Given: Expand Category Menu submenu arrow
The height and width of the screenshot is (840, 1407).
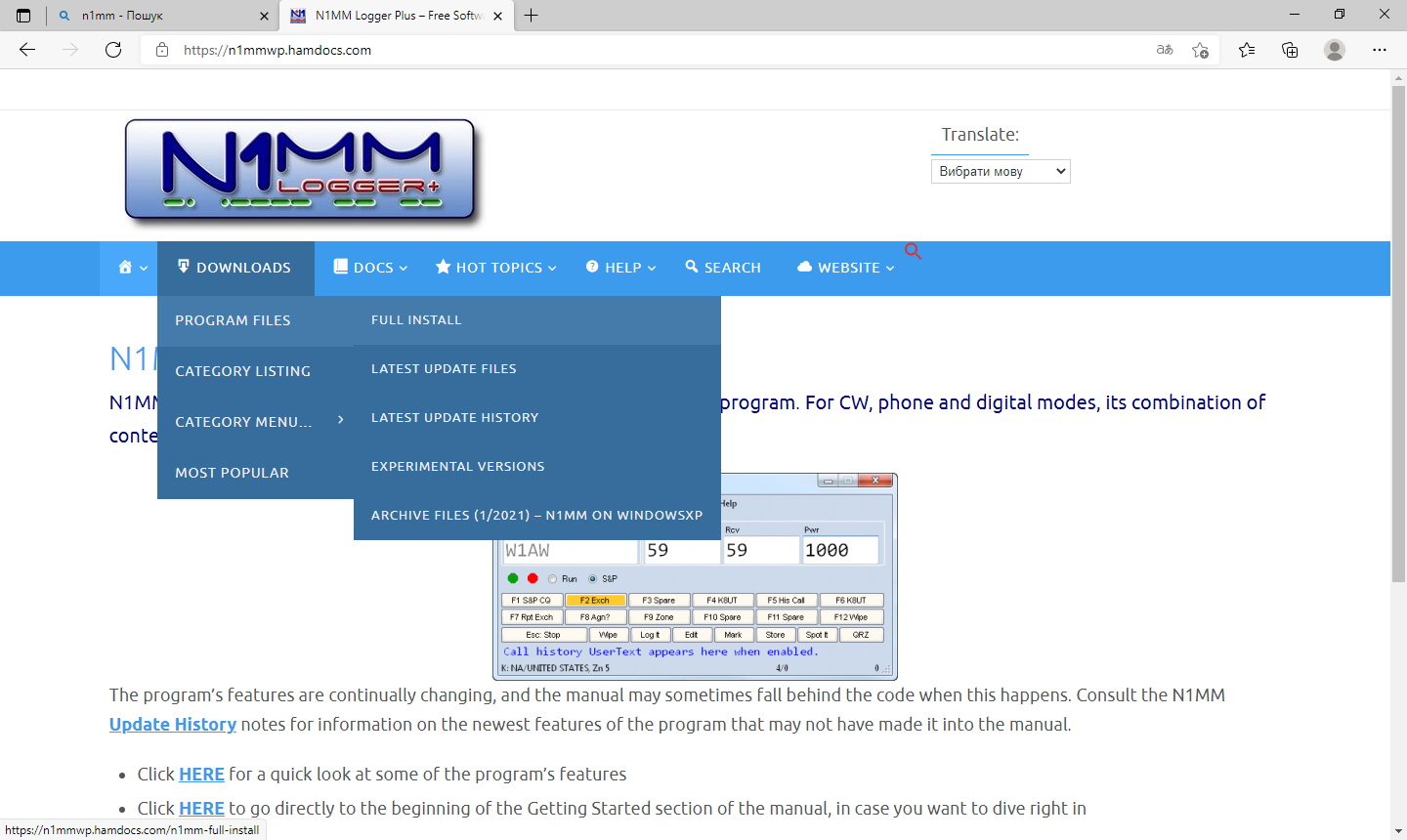Looking at the screenshot, I should [340, 420].
